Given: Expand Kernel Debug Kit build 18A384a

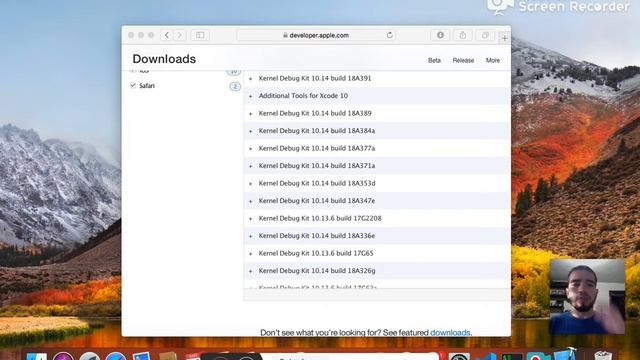Looking at the screenshot, I should click(x=251, y=131).
